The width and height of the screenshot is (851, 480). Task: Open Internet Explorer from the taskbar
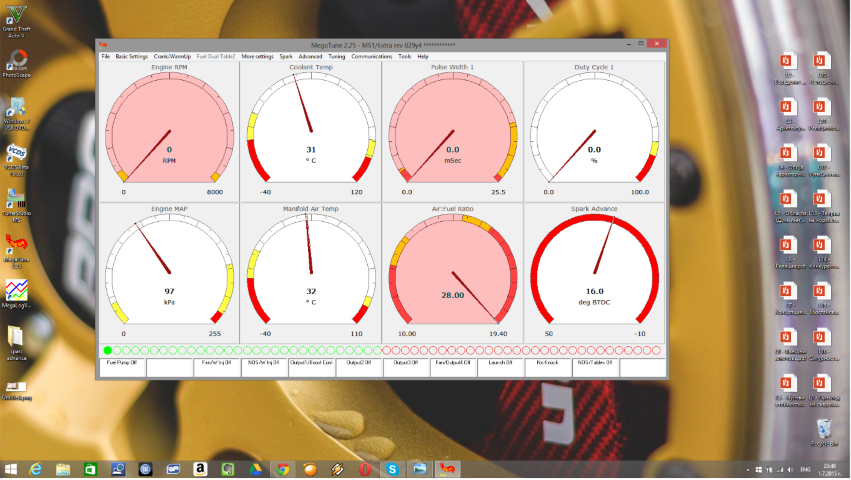(37, 468)
